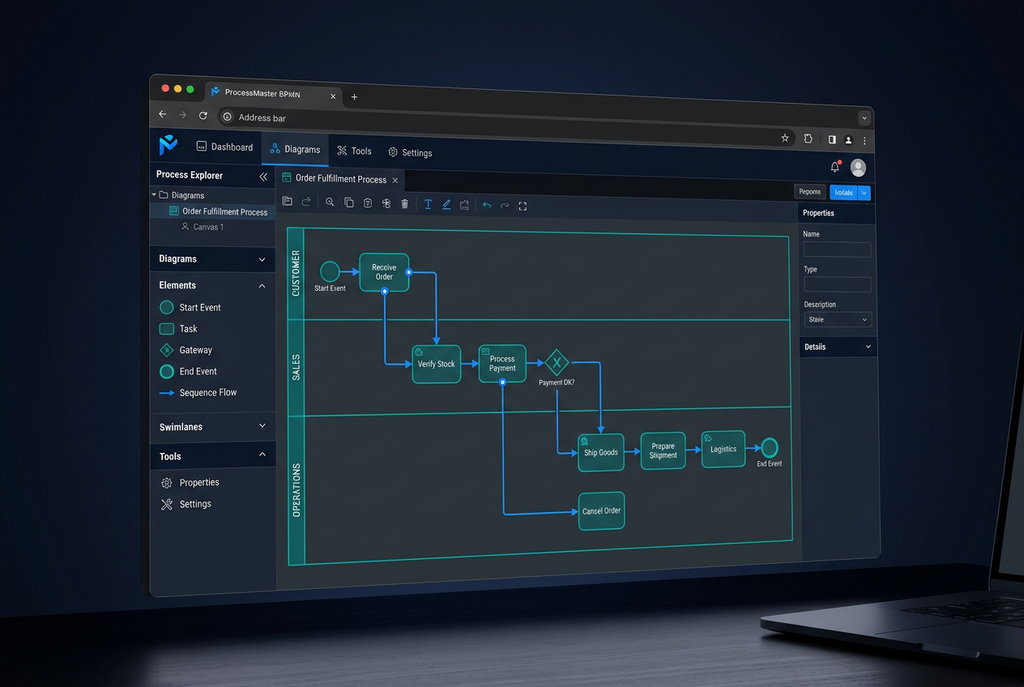
Task: Switch to the Diagrams tab
Action: 295,149
